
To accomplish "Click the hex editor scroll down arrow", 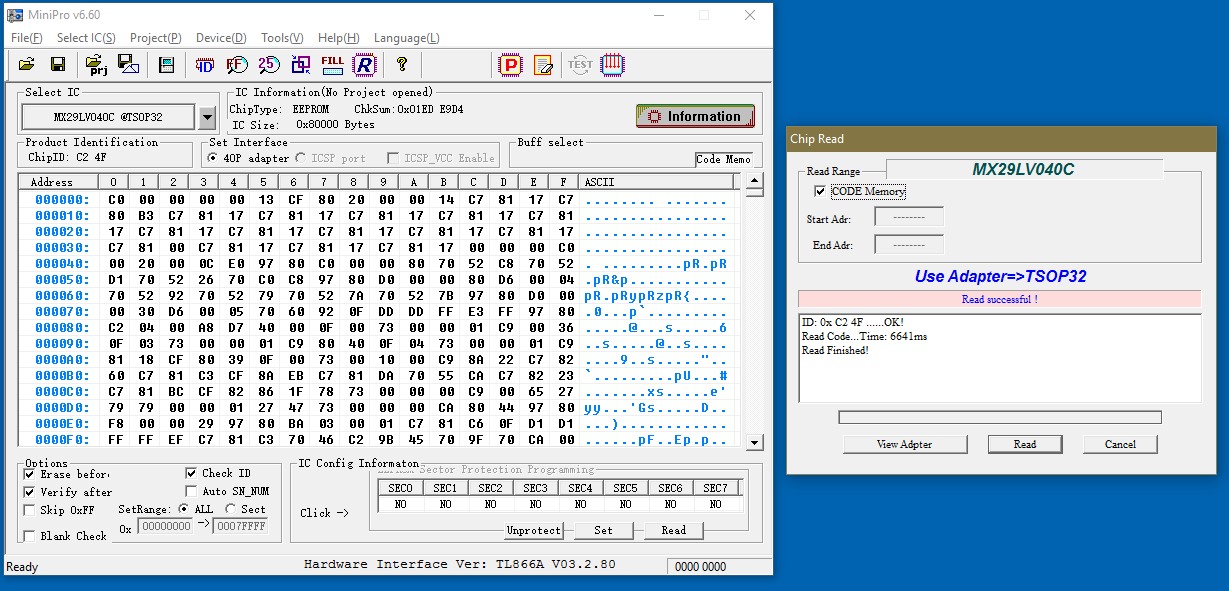I will coord(755,440).
